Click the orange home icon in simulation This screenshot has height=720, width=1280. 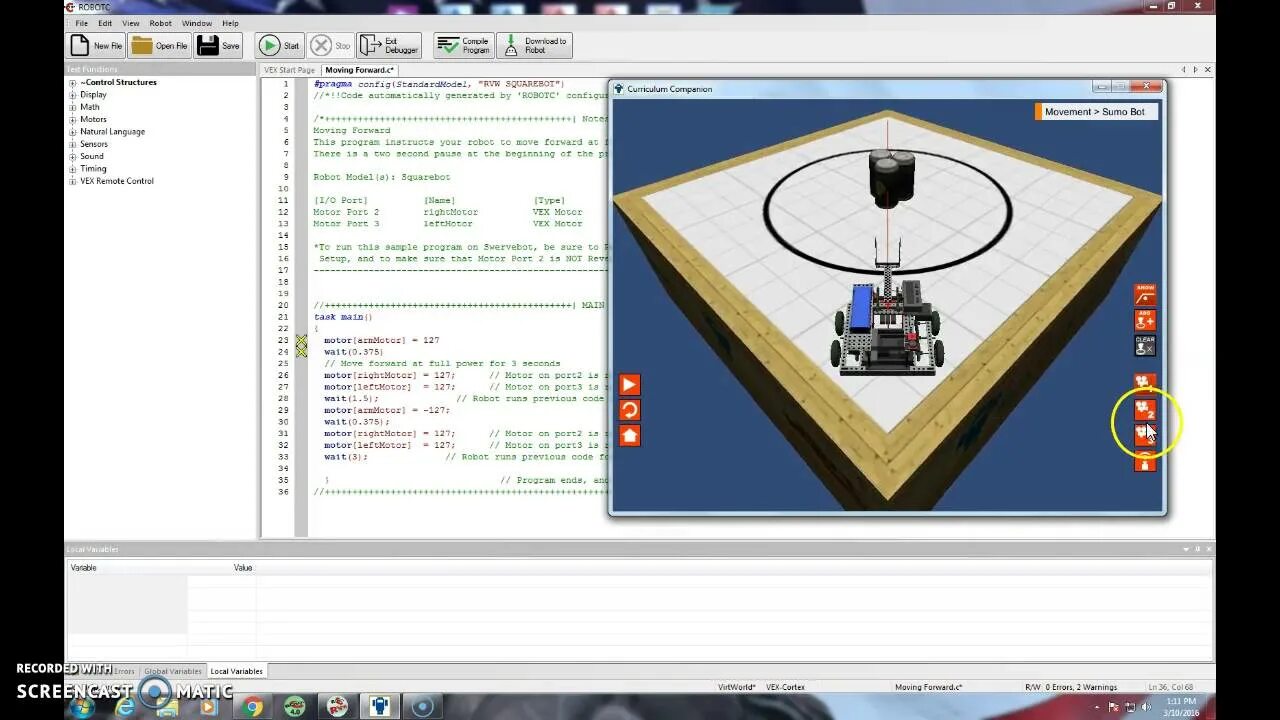tap(629, 435)
